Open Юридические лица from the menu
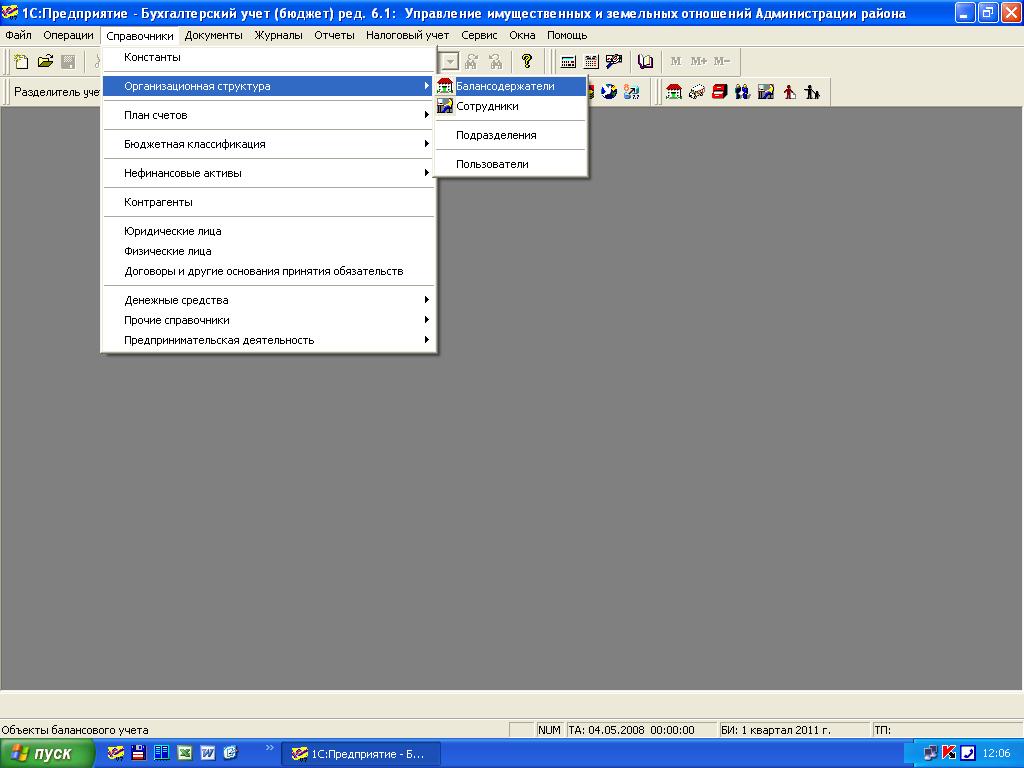 point(268,231)
